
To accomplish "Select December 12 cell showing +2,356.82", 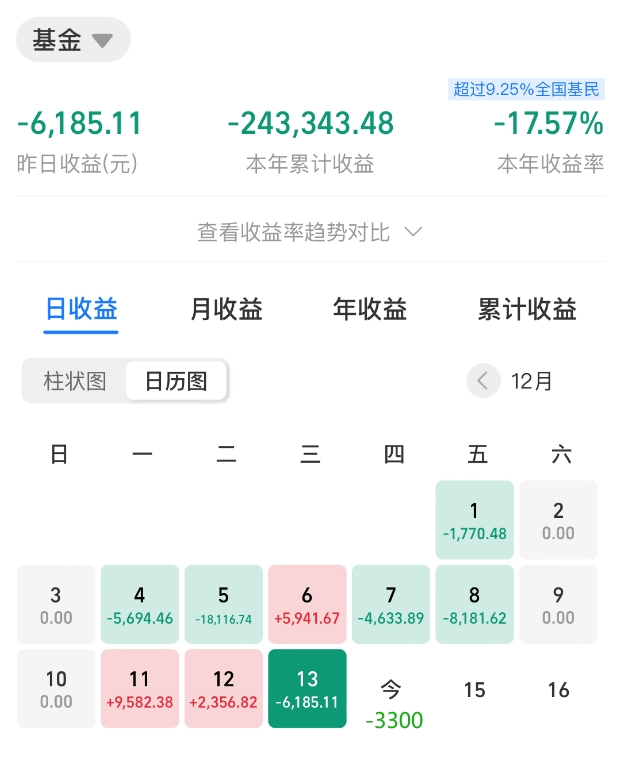I will [224, 689].
